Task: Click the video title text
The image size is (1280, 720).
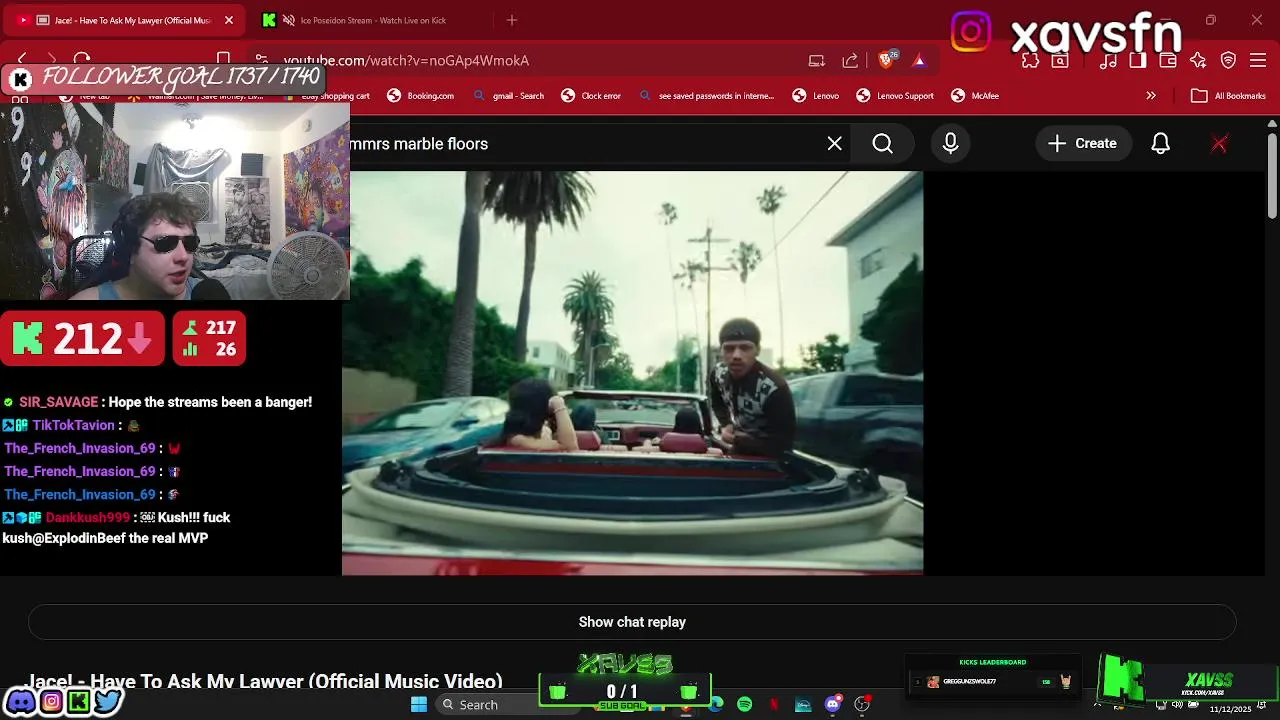Action: 263,682
